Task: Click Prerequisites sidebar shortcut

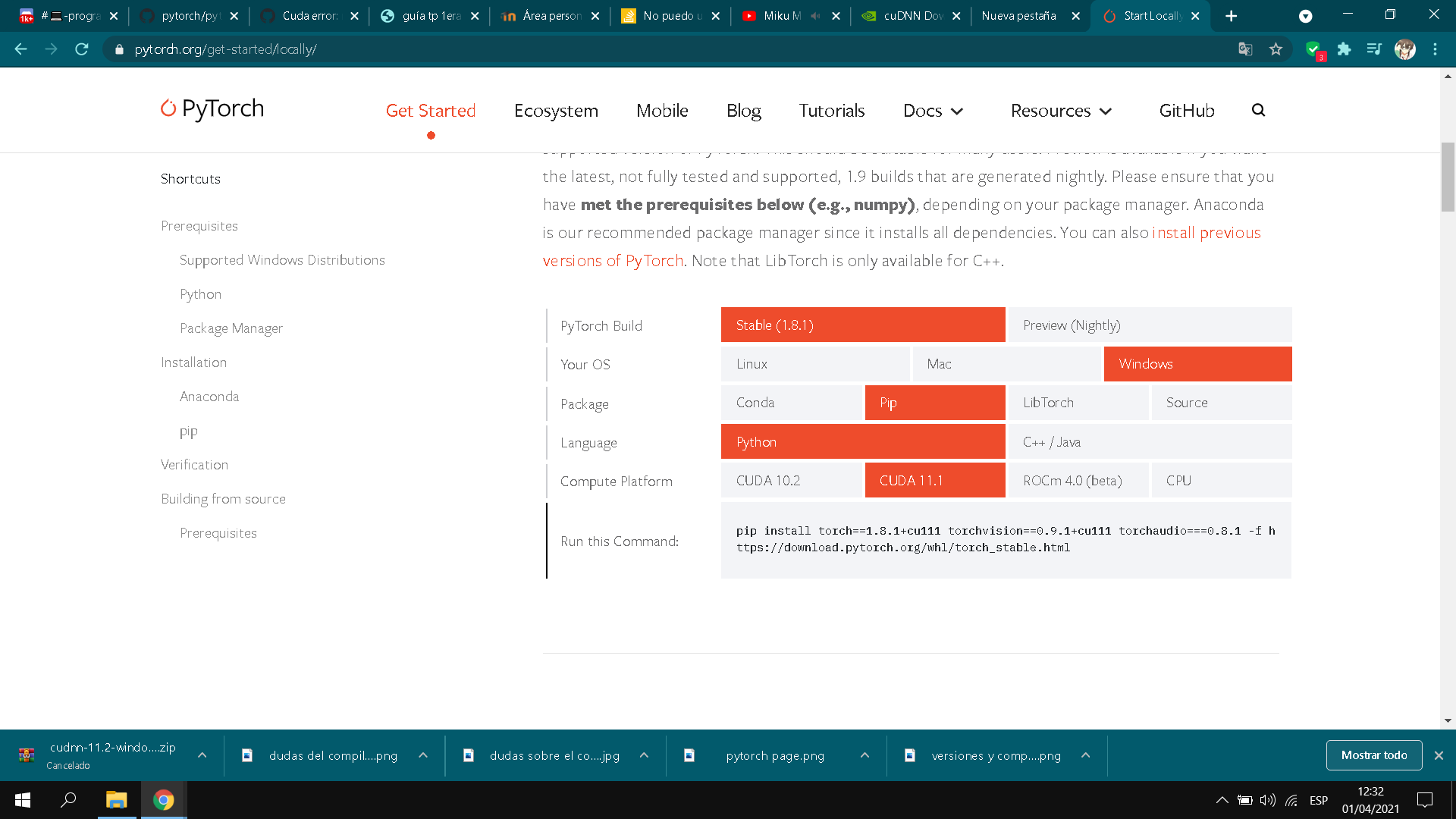Action: point(198,225)
